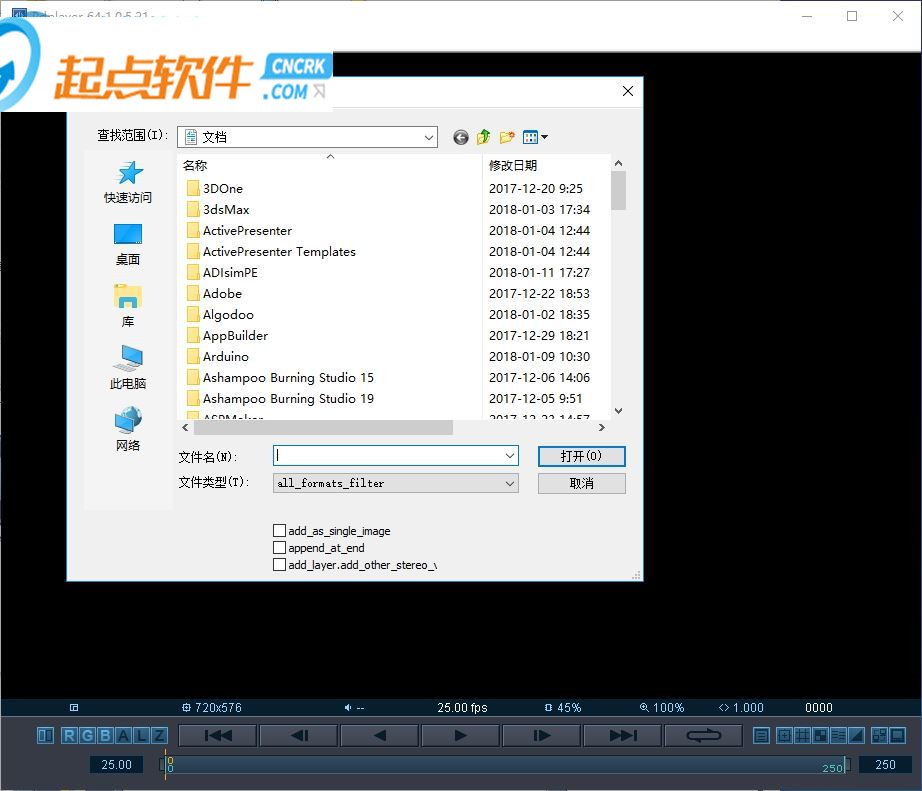The image size is (922, 791).
Task: Click the 250 end frame field
Action: [x=885, y=765]
